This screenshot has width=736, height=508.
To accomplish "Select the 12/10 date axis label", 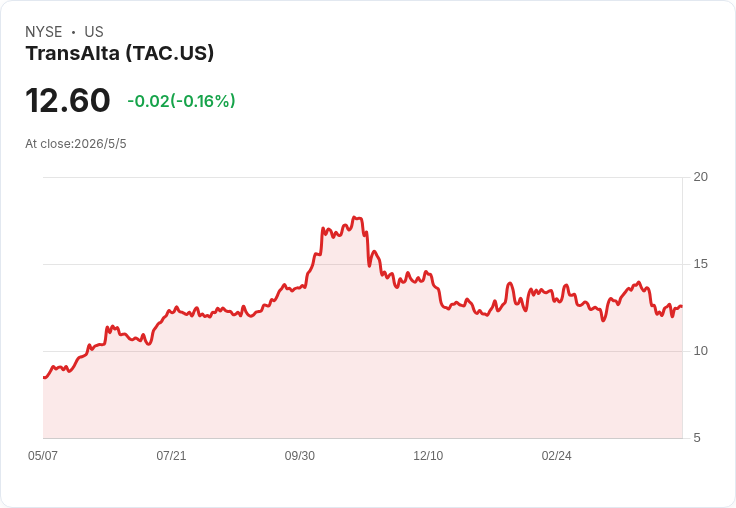I will point(428,456).
